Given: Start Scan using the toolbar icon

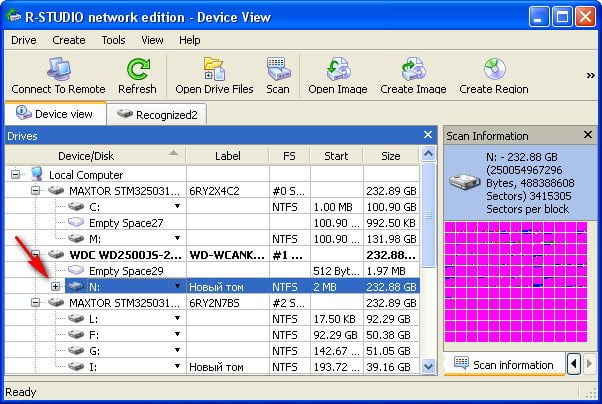Looking at the screenshot, I should coord(278,69).
